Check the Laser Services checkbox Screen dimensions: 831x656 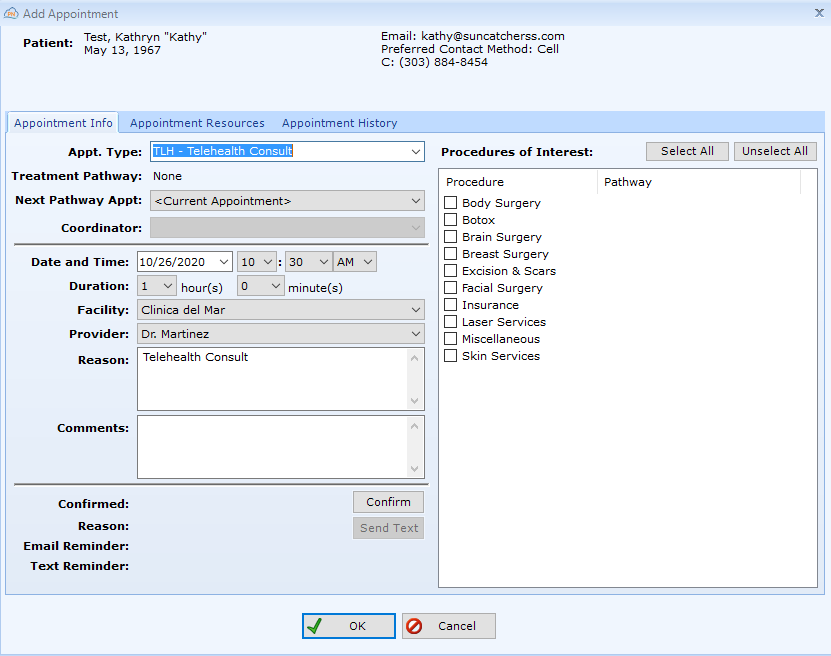point(449,322)
